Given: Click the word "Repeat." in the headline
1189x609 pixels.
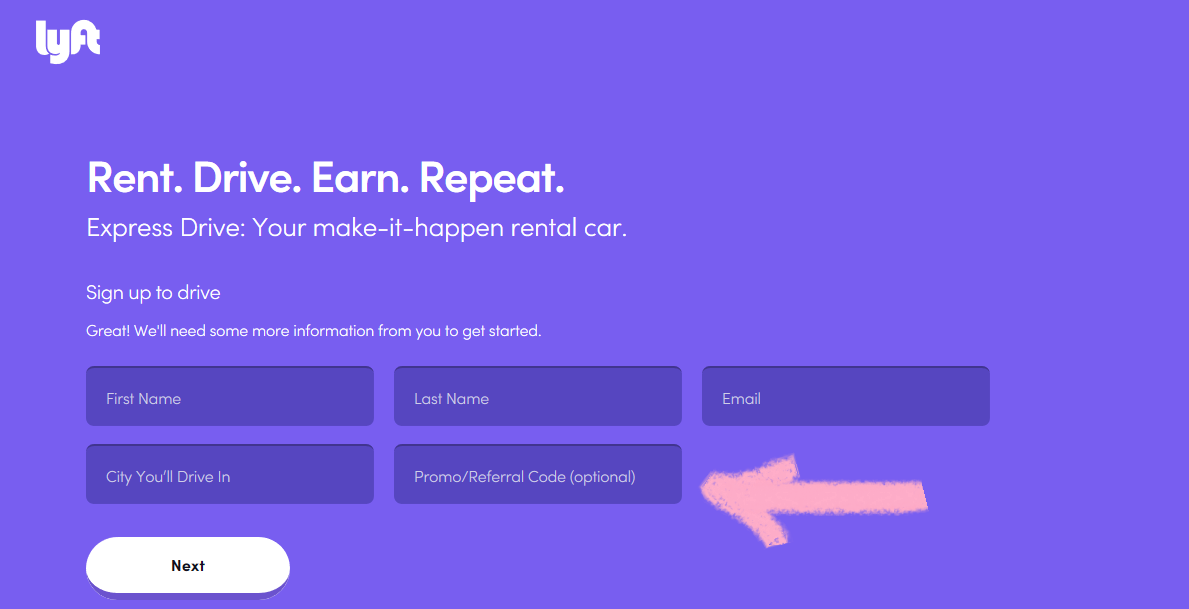Looking at the screenshot, I should point(492,178).
